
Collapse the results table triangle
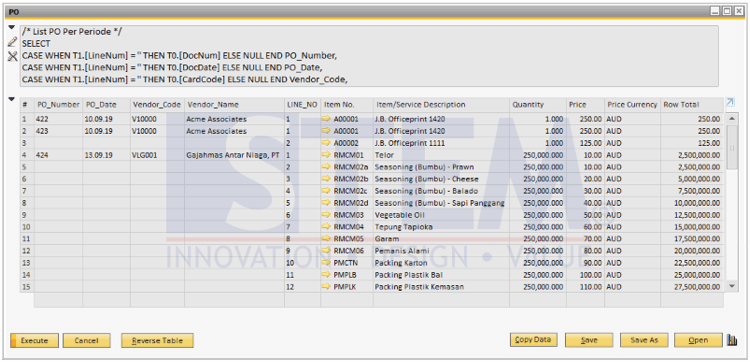[x=12, y=99]
